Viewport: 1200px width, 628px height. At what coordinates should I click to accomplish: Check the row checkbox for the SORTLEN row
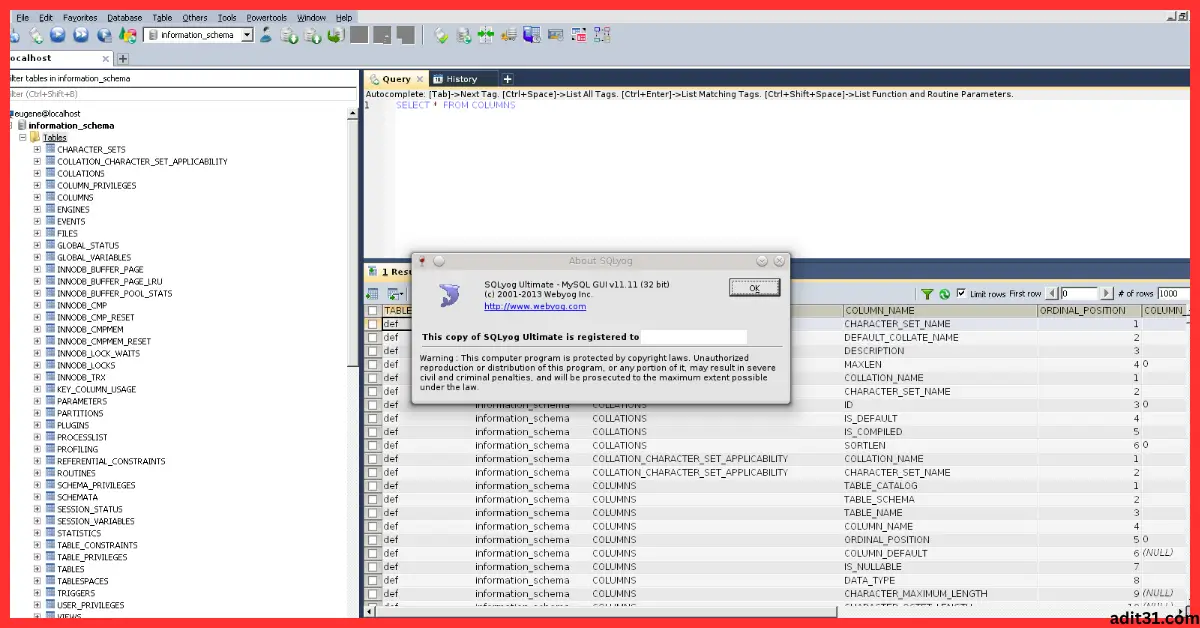point(373,445)
